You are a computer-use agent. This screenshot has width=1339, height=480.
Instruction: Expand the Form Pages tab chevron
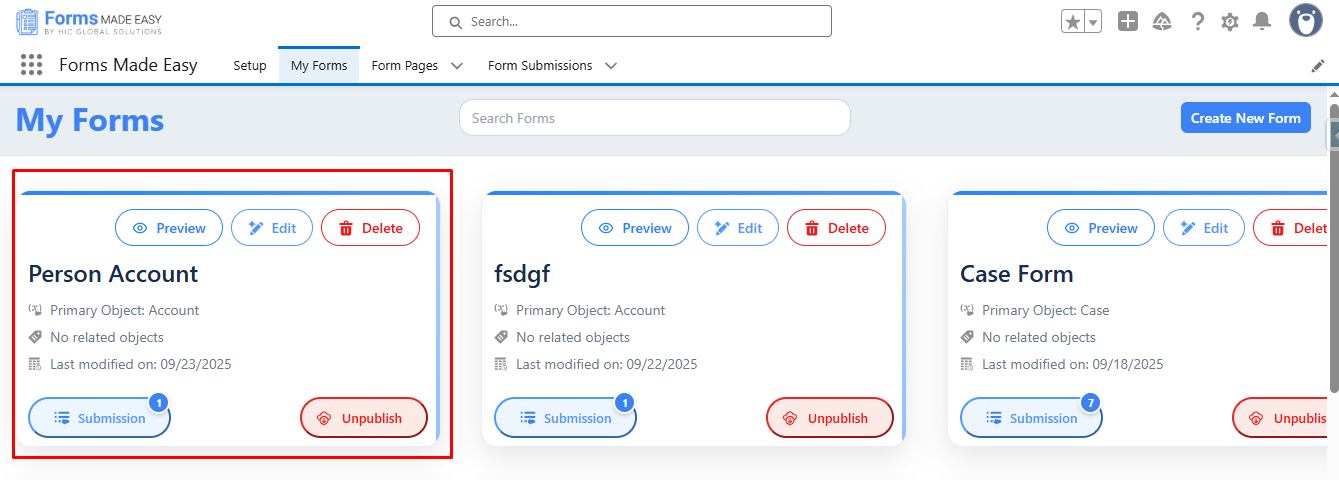coord(457,66)
